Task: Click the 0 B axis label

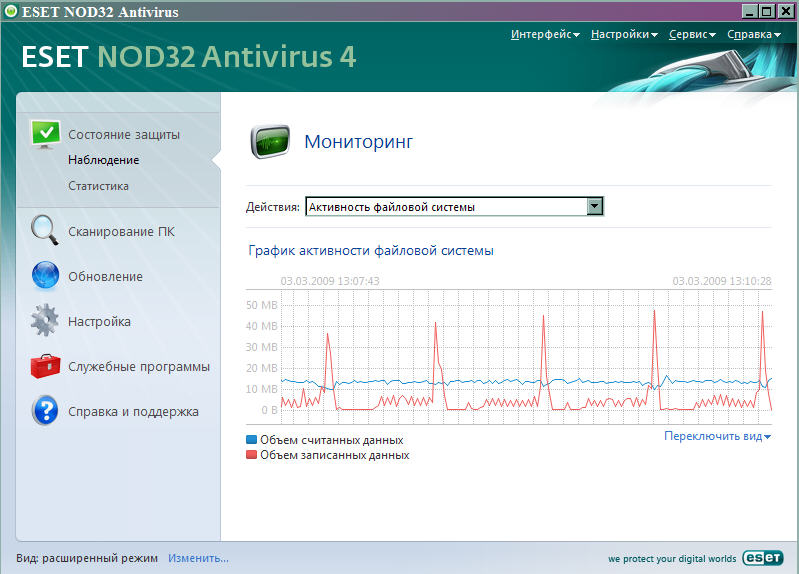Action: click(x=269, y=410)
